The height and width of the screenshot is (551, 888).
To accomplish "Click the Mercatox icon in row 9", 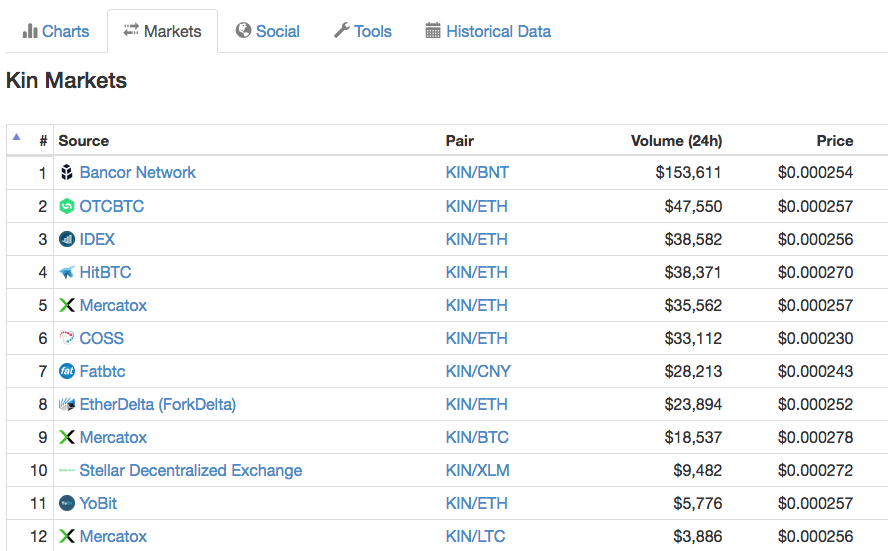I will click(67, 437).
